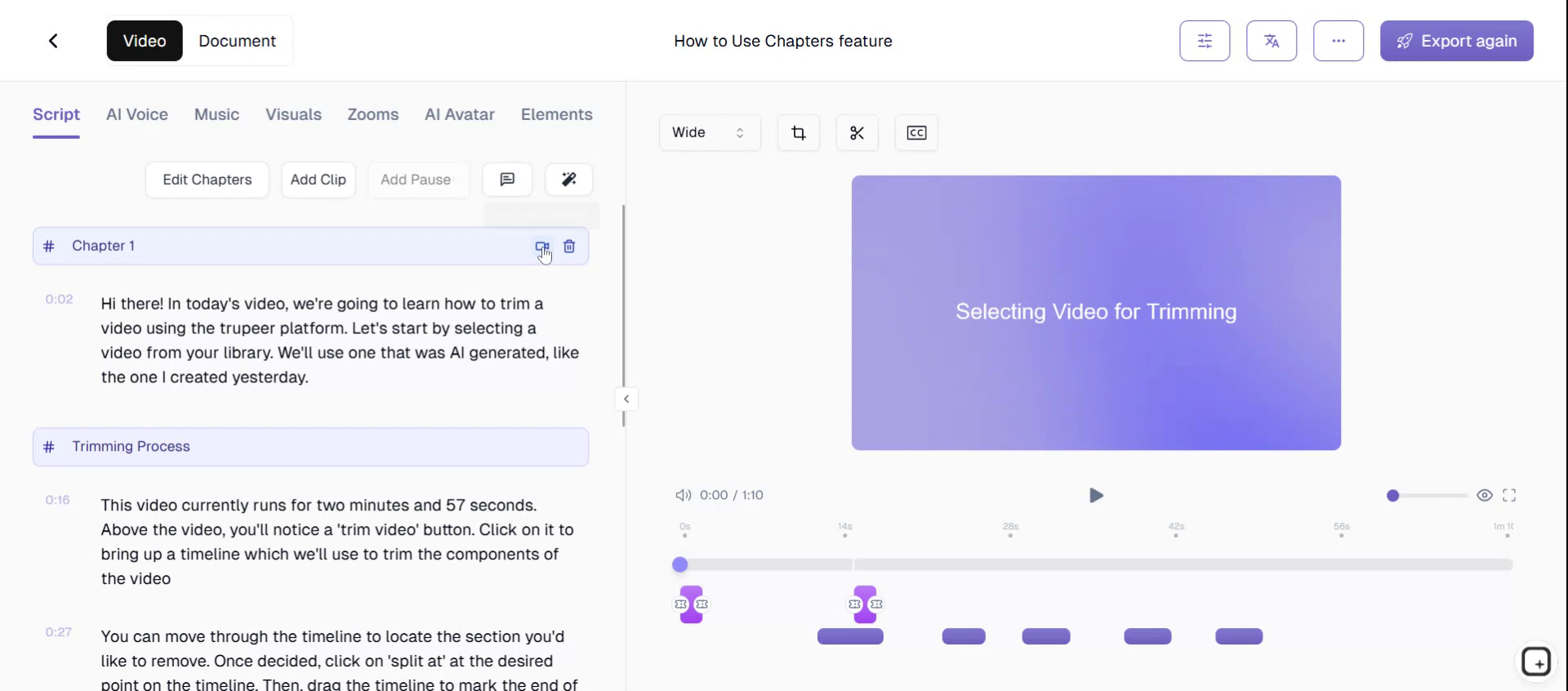The width and height of the screenshot is (1568, 691).
Task: Select the first purple timeline segment
Action: [850, 636]
